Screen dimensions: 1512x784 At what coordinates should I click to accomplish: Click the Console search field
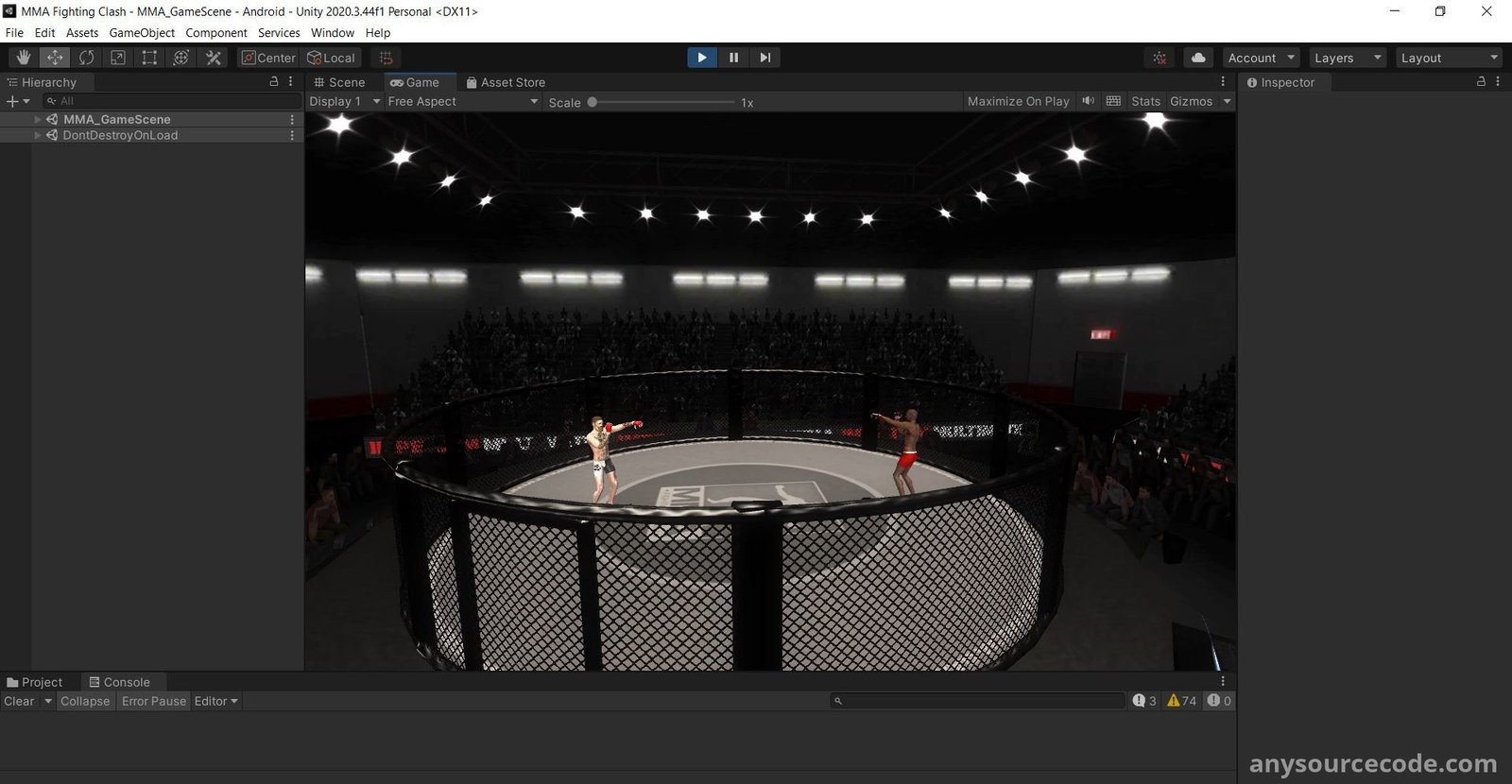pyautogui.click(x=978, y=701)
